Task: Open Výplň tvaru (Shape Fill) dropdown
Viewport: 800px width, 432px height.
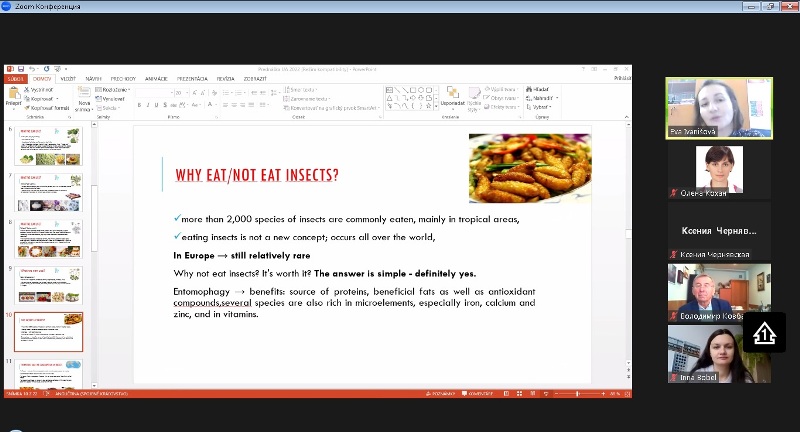Action: 501,89
